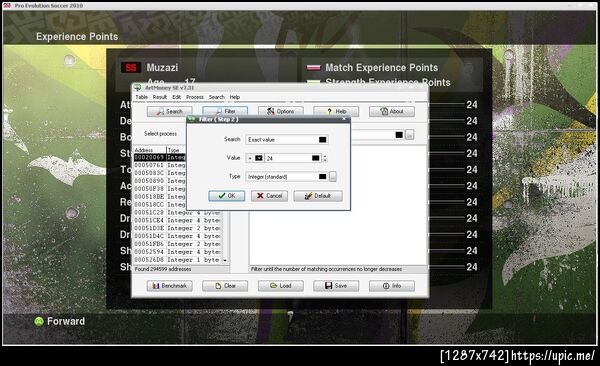Click the SS position badge beside Muzazi

click(131, 68)
